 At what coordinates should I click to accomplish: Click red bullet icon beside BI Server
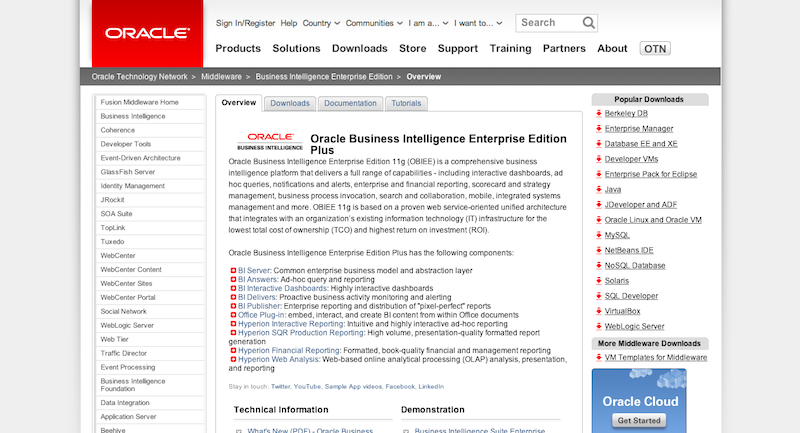(x=233, y=271)
